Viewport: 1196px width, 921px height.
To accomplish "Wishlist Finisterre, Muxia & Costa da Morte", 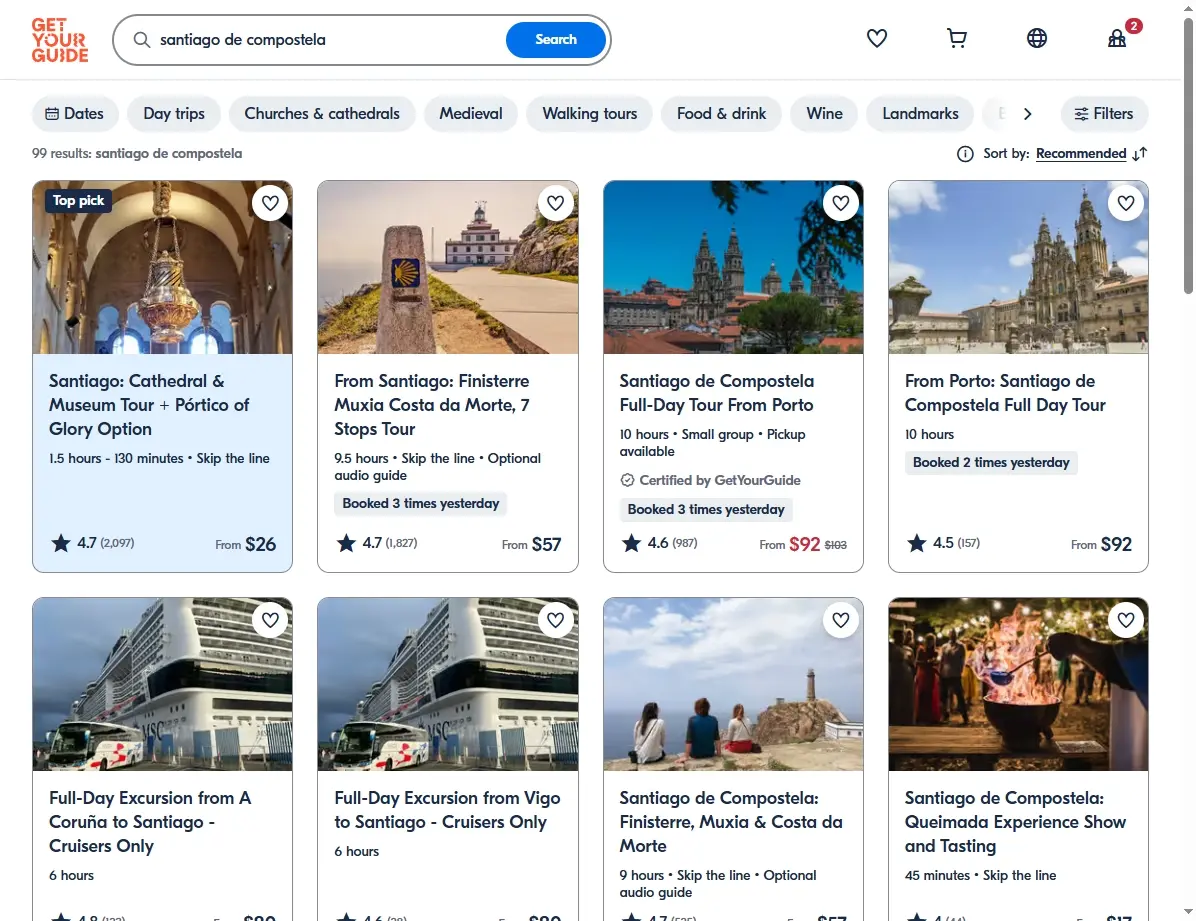I will point(841,620).
